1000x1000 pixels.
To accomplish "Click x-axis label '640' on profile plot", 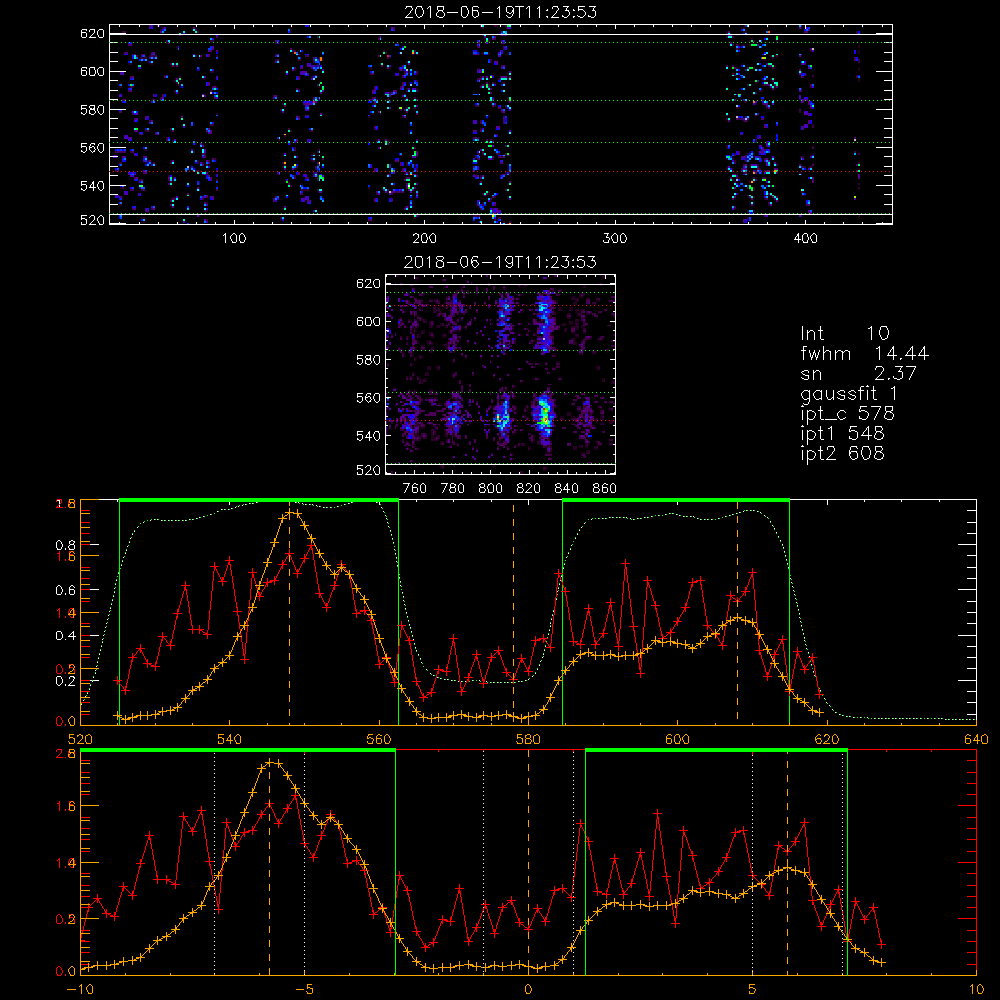I will click(x=976, y=740).
